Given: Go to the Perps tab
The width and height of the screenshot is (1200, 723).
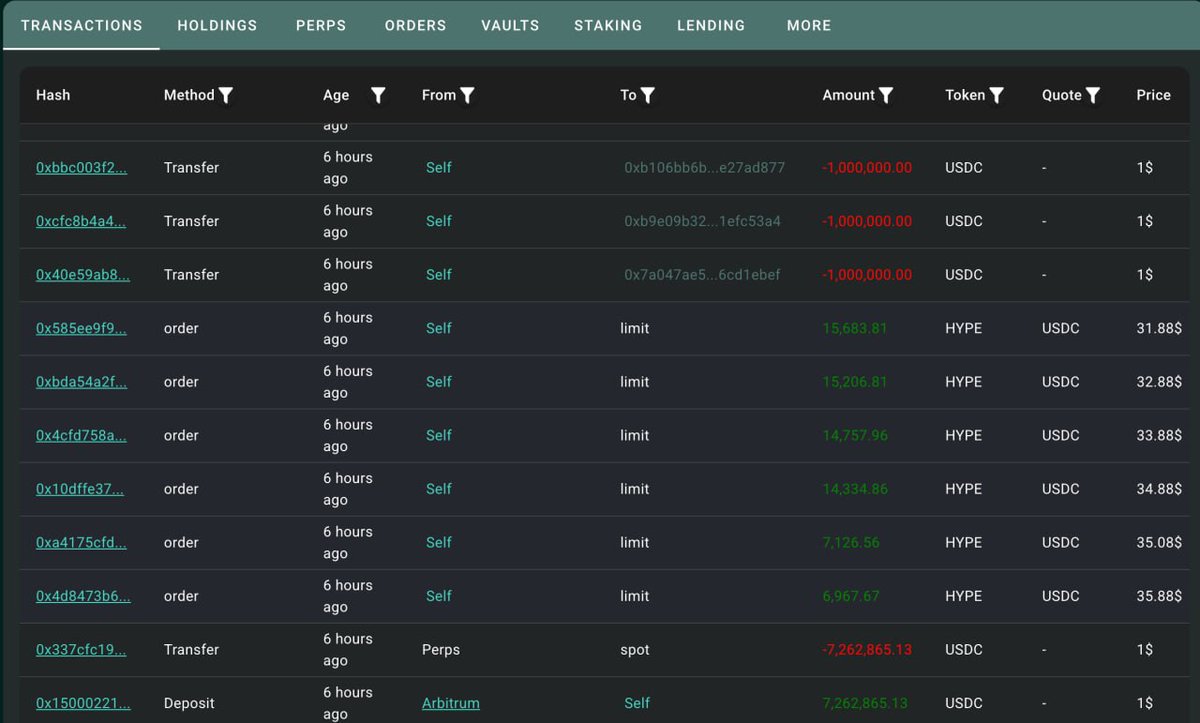Looking at the screenshot, I should 321,25.
